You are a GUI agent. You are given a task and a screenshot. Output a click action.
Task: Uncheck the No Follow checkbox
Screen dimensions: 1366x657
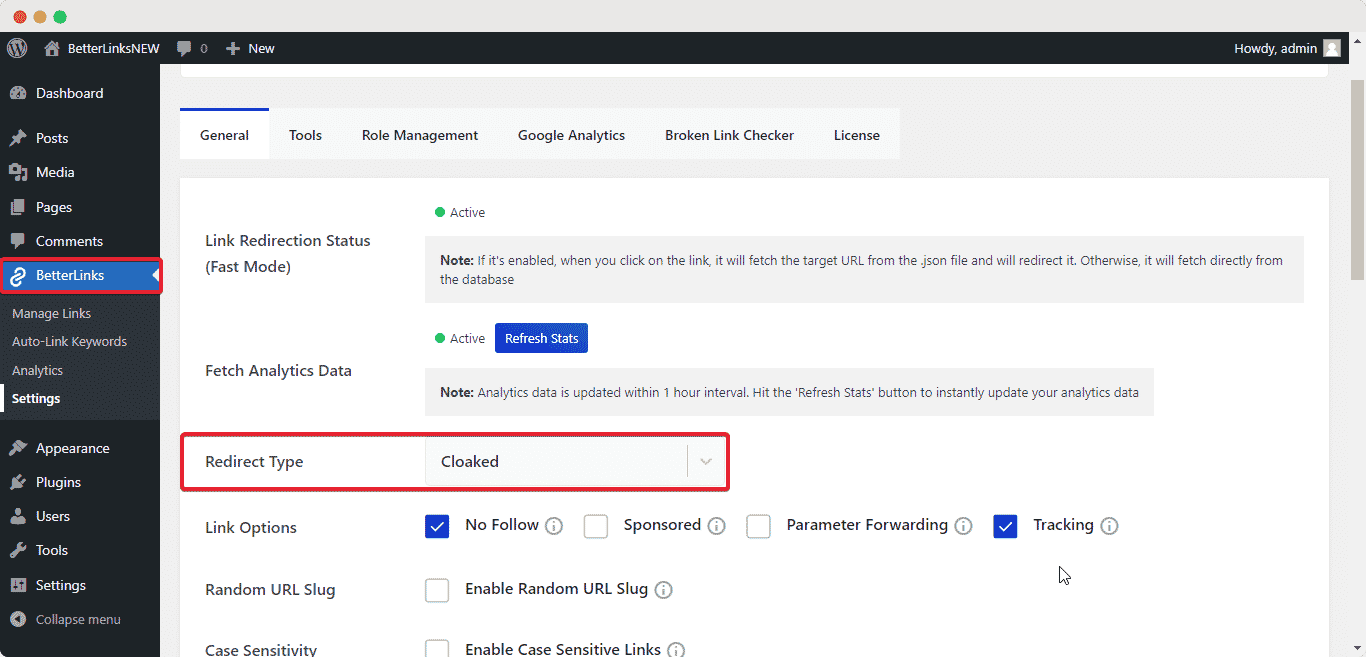[x=437, y=526]
